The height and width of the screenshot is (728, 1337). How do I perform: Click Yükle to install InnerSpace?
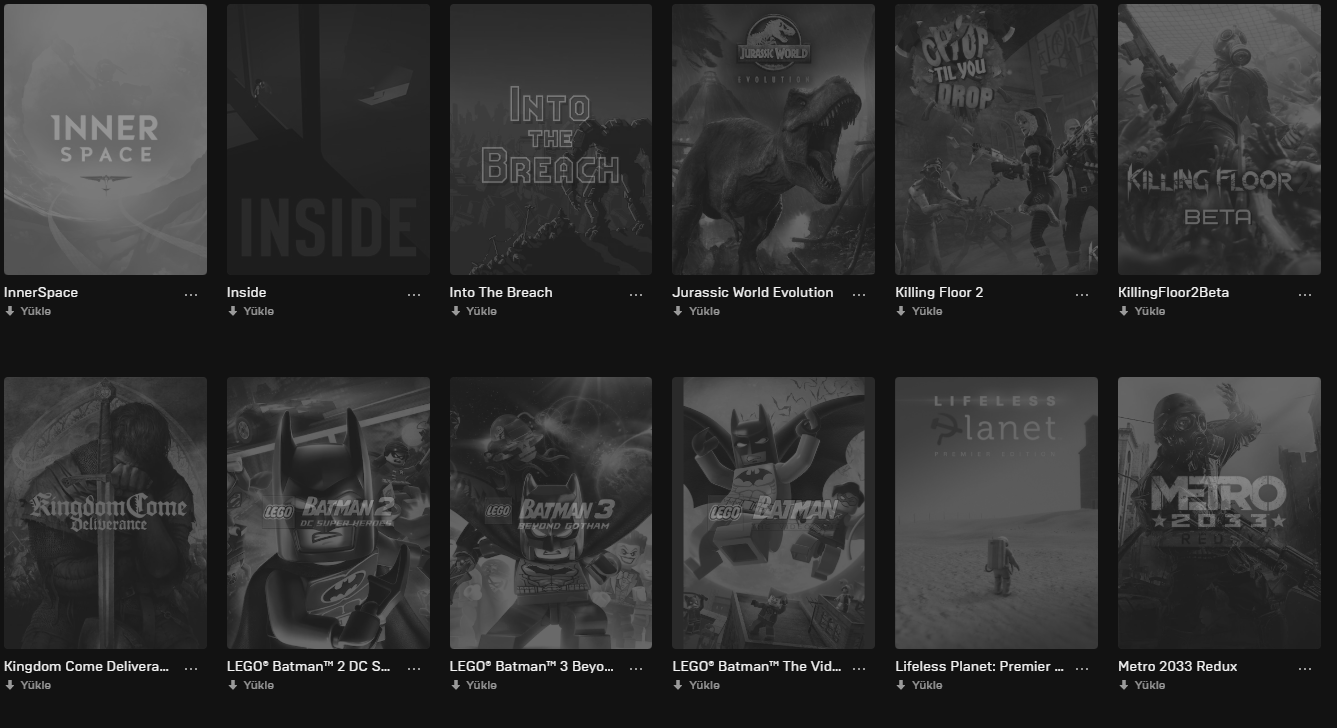28,311
